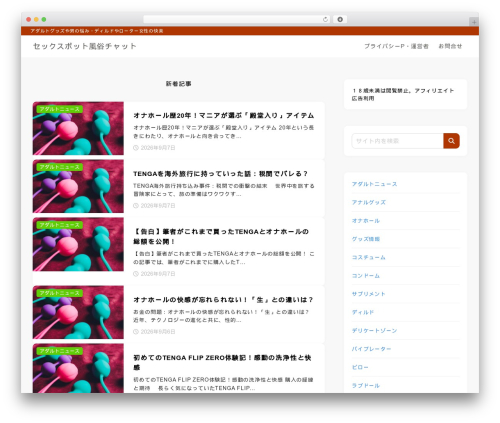Select the fourth sidebar category グッズ情報
This screenshot has width=500, height=423.
coord(366,239)
